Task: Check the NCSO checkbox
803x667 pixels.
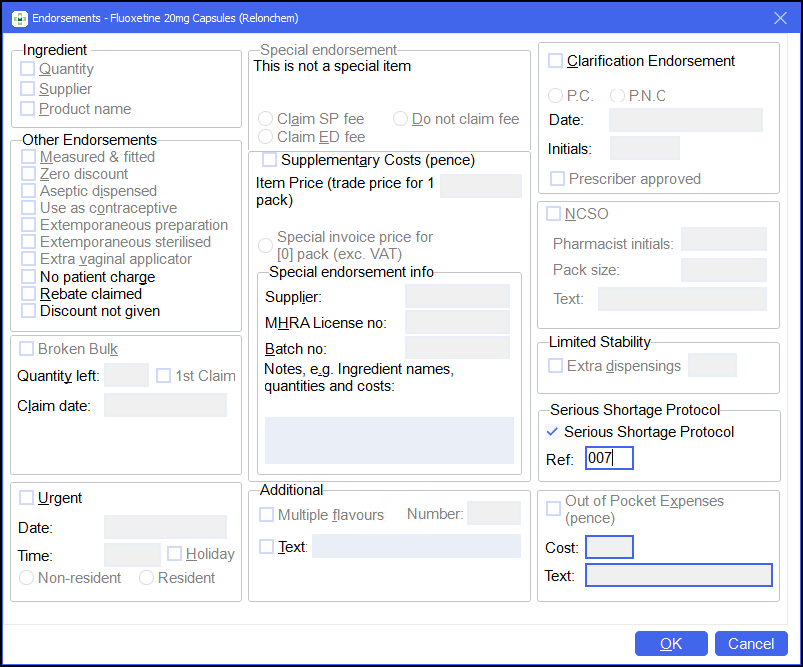Action: [x=553, y=214]
